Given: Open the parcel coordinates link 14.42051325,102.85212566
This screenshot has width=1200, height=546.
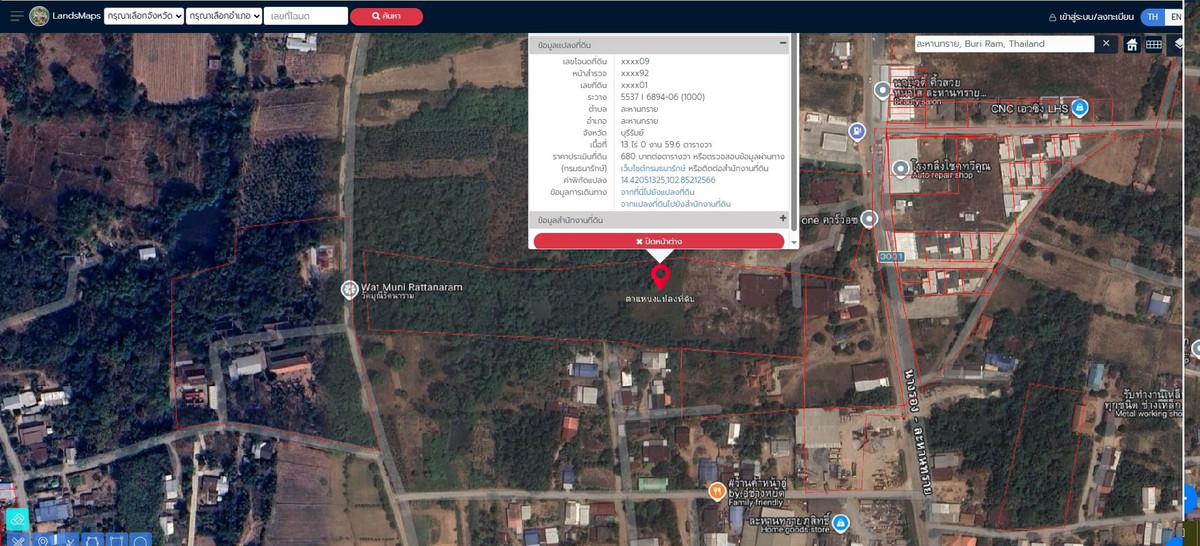Looking at the screenshot, I should pyautogui.click(x=668, y=180).
